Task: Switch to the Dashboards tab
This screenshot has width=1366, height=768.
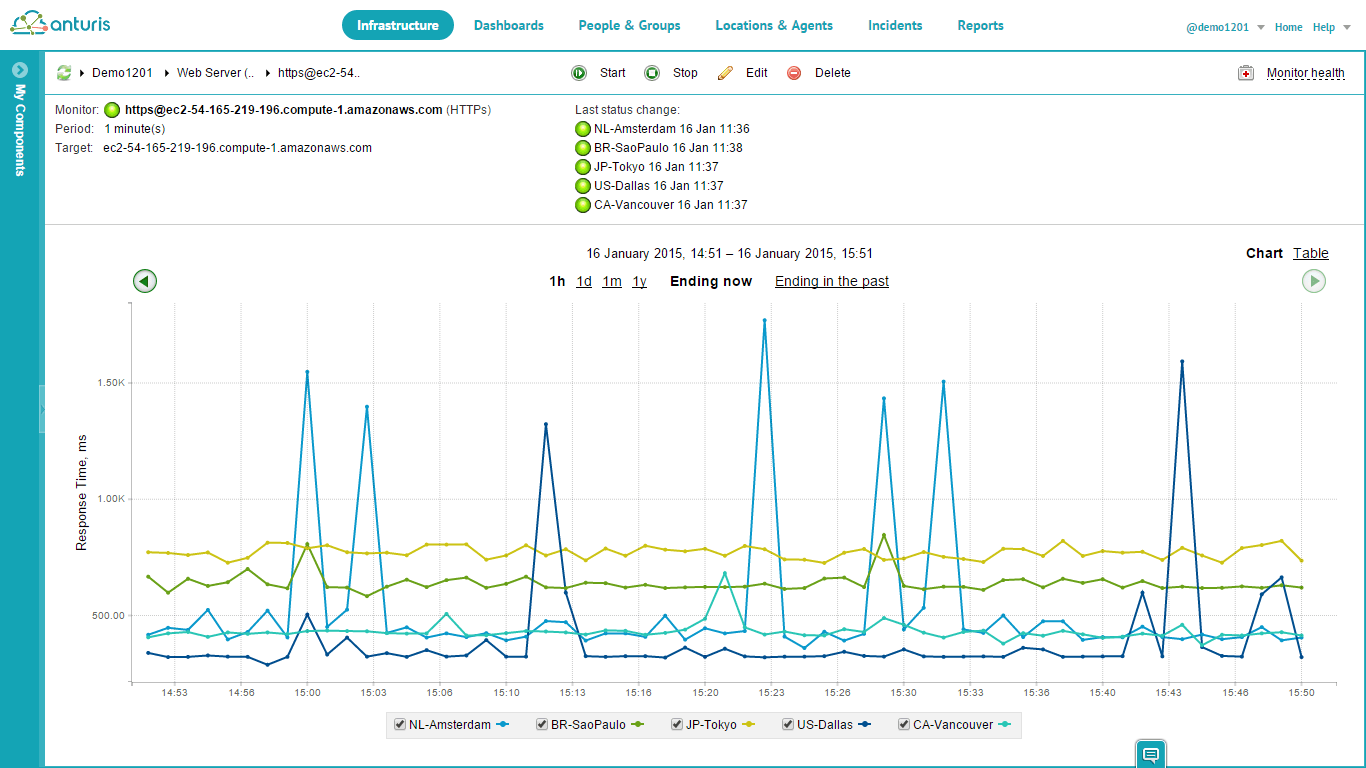Action: [509, 26]
